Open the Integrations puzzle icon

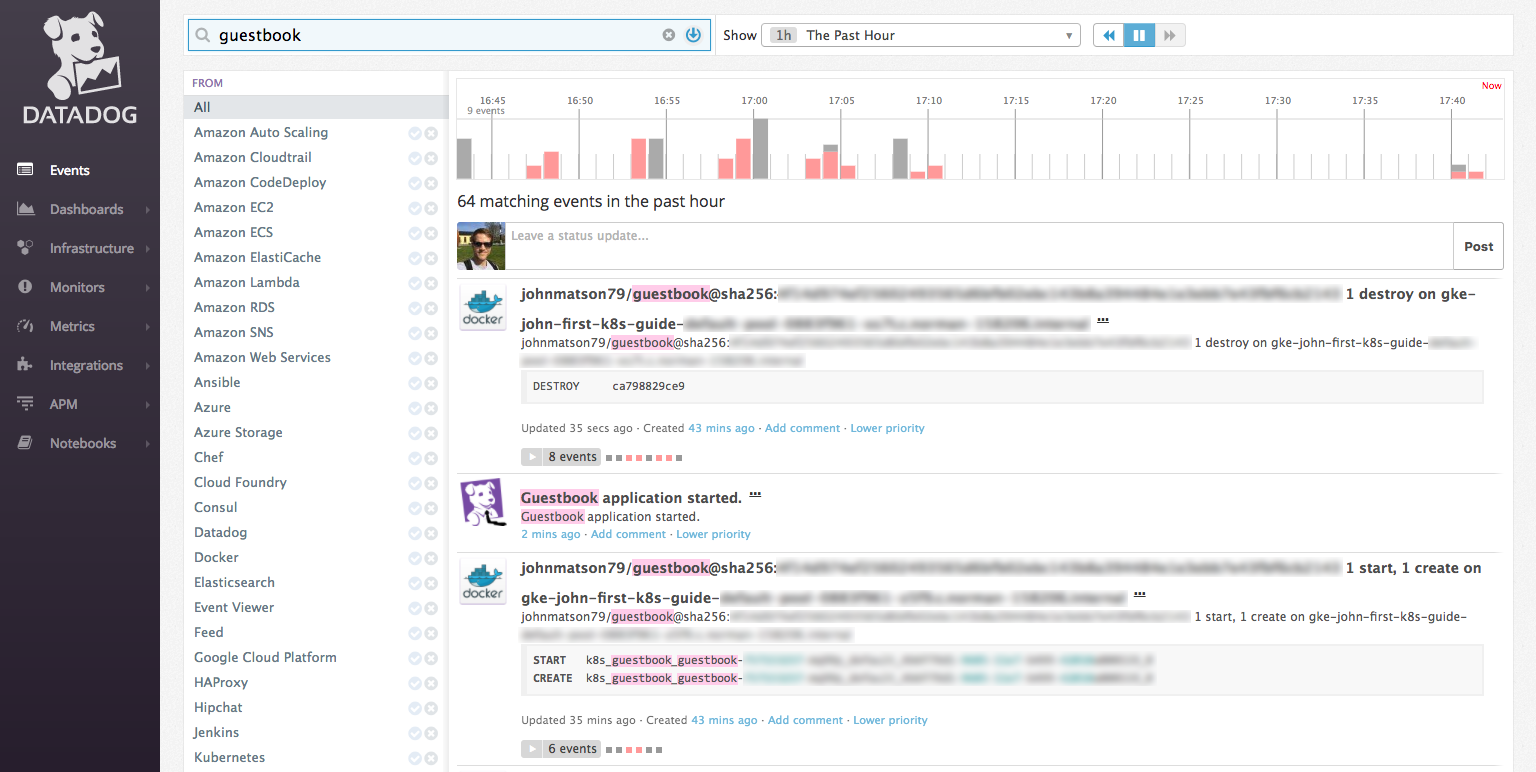click(x=25, y=365)
